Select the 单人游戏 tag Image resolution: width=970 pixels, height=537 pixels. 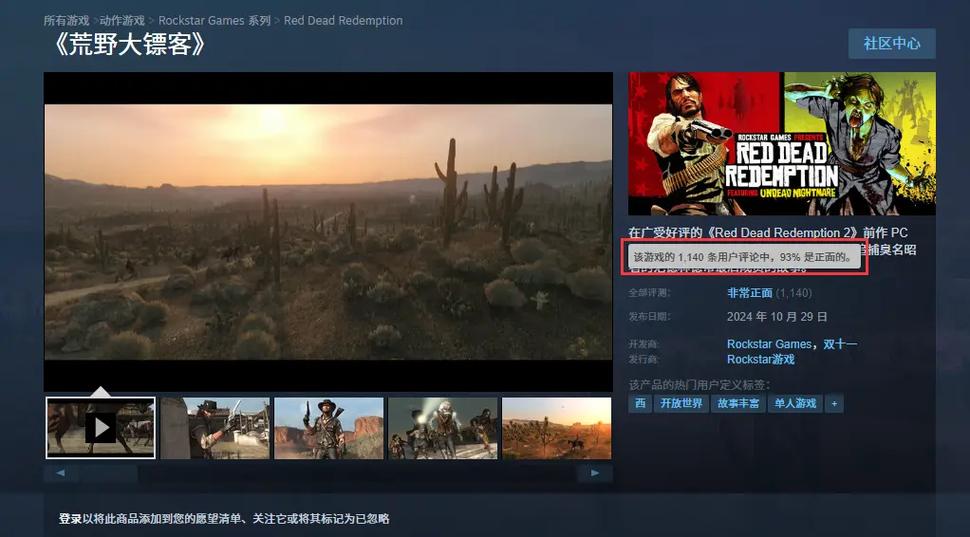pos(795,403)
